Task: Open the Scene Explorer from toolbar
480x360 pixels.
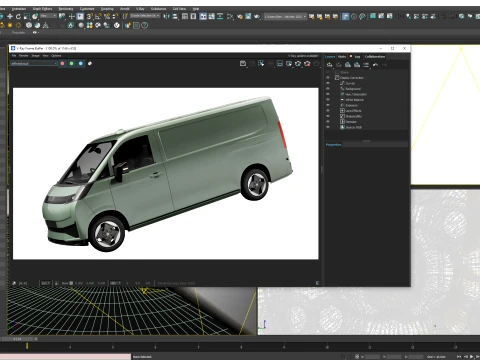Action: (x=185, y=16)
